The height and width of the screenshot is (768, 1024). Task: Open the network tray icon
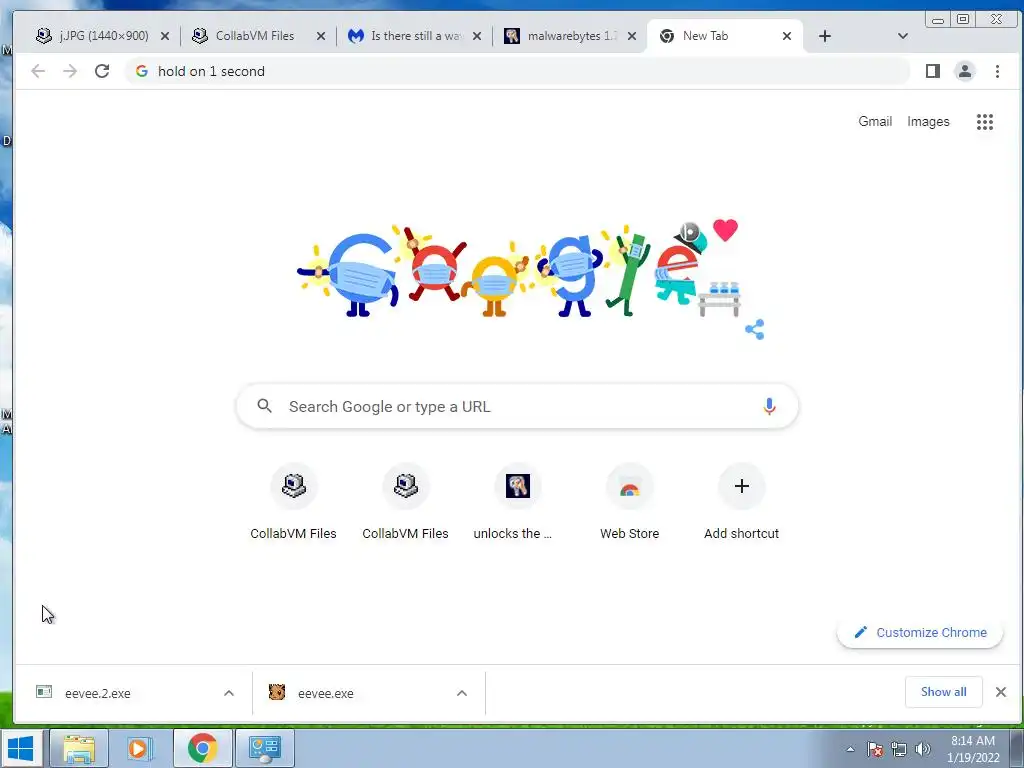(899, 749)
